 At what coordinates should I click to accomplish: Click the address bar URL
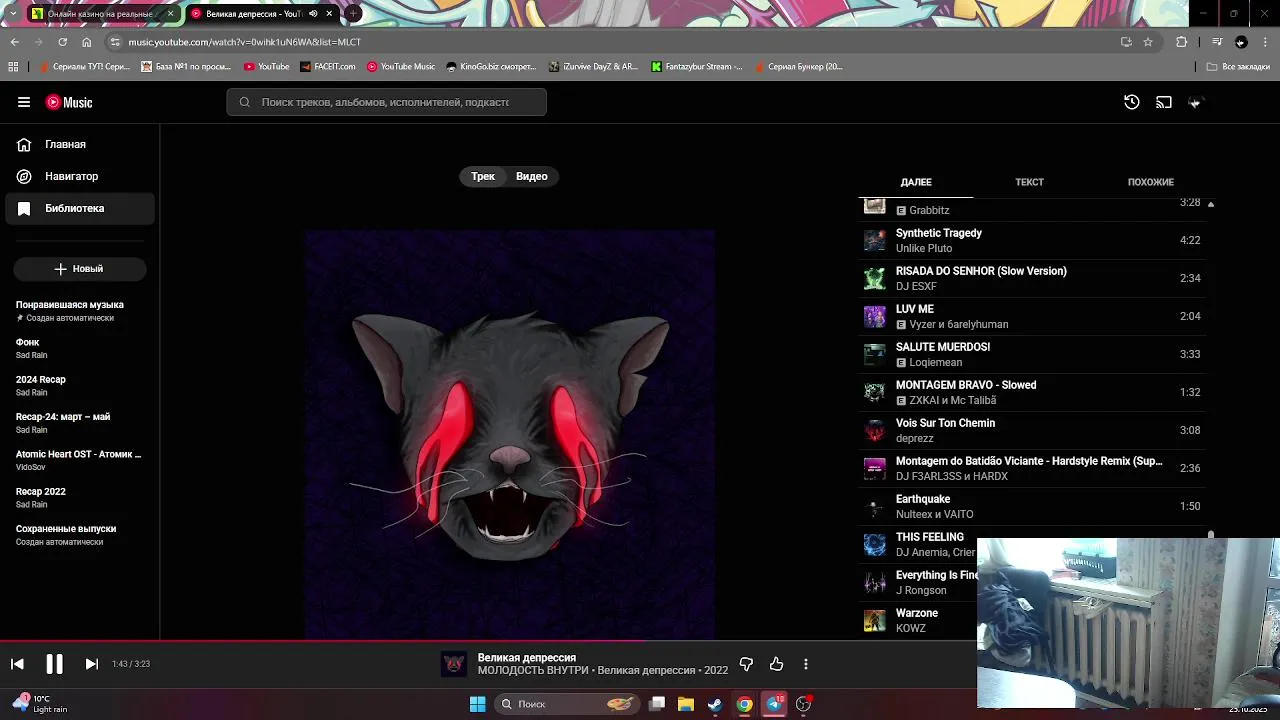tap(244, 42)
